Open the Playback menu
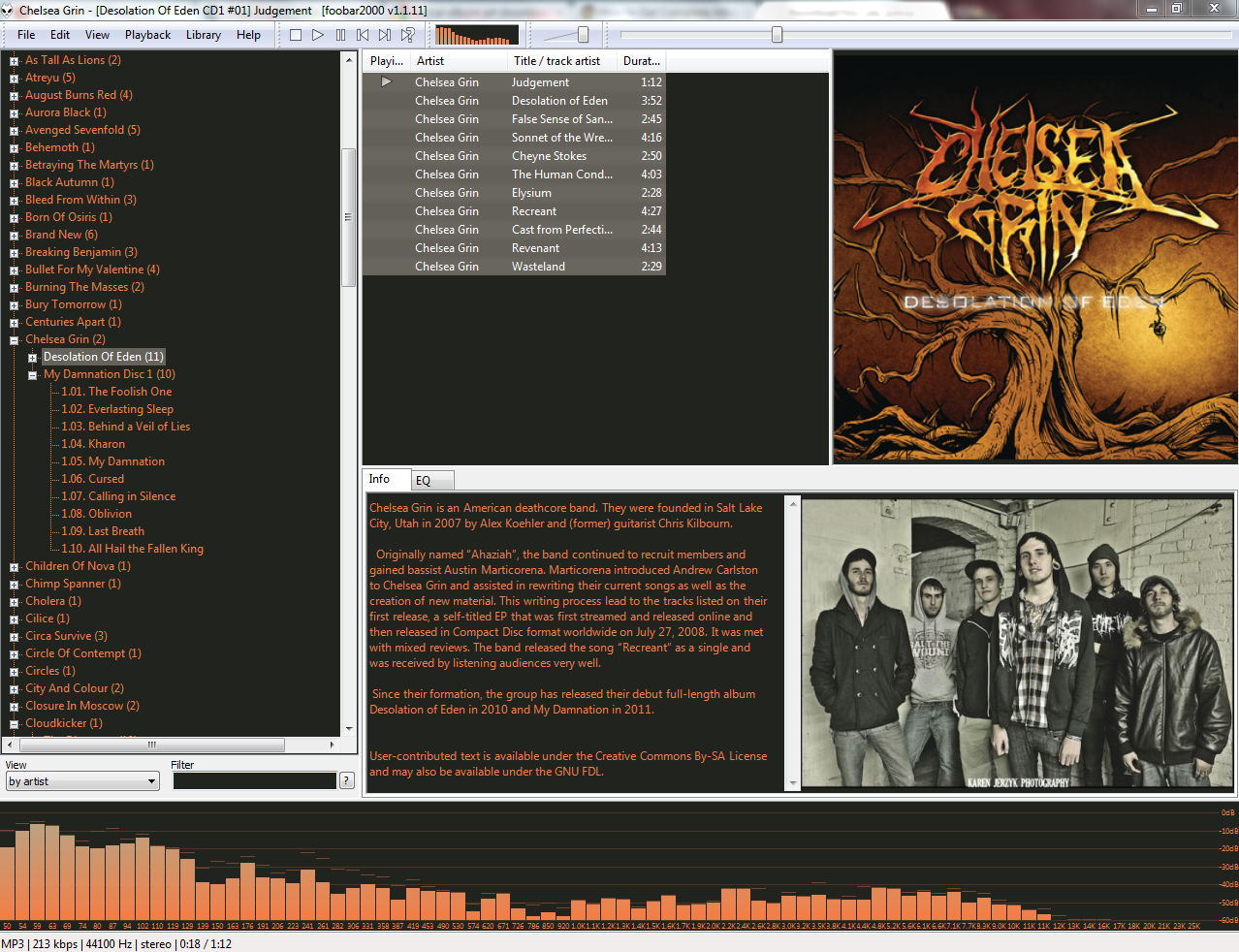Screen dimensions: 1239x952 point(147,35)
